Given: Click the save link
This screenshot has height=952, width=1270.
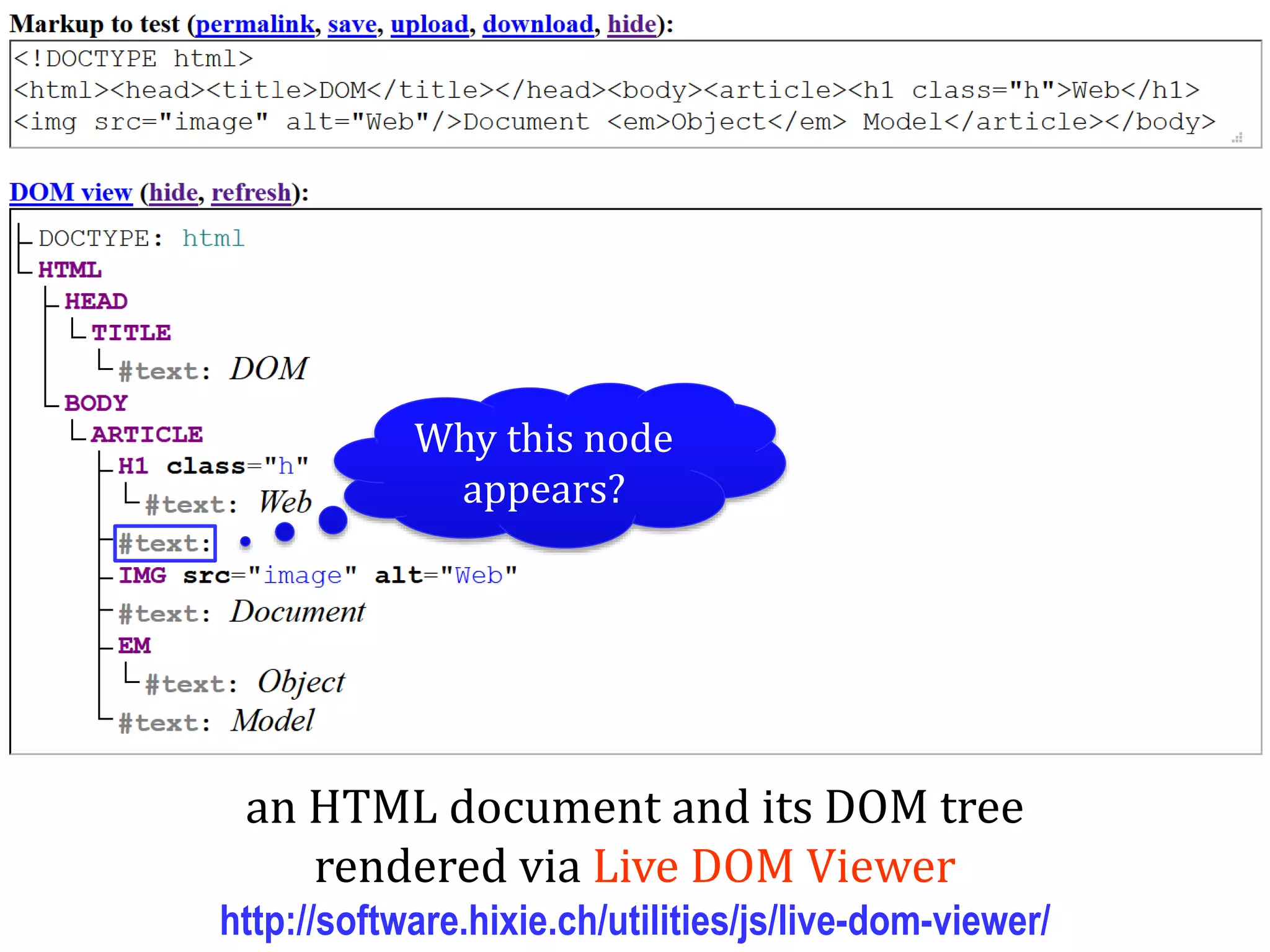Looking at the screenshot, I should (352, 24).
